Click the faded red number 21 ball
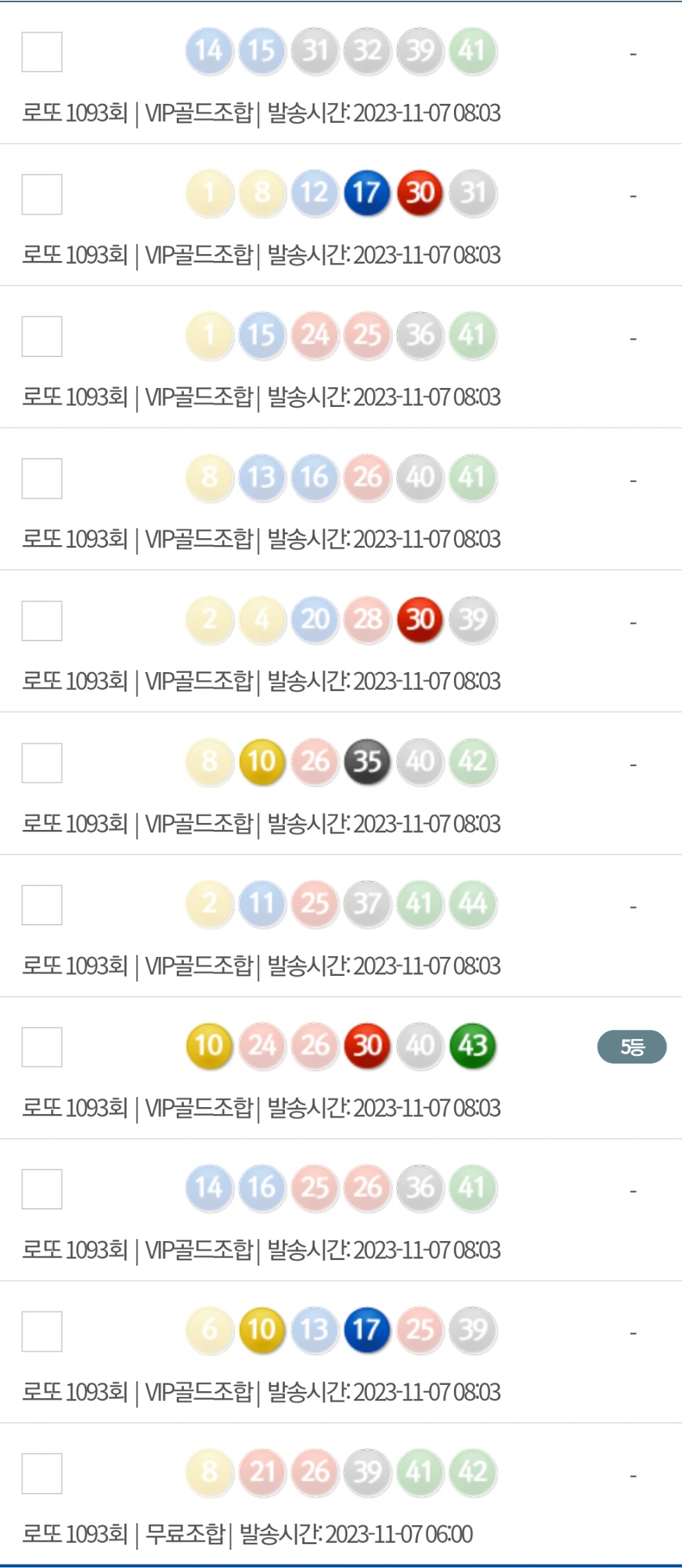This screenshot has width=682, height=1568. tap(262, 1471)
